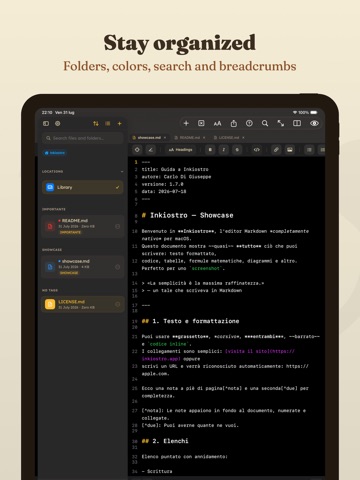The height and width of the screenshot is (480, 360).
Task: Open search magnifier in top toolbar
Action: click(x=265, y=123)
